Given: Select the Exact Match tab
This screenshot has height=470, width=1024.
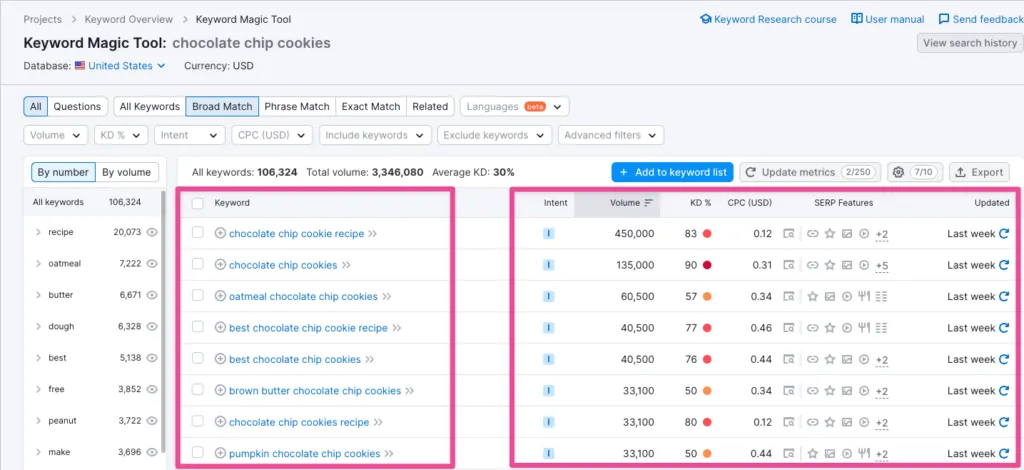Looking at the screenshot, I should 371,106.
